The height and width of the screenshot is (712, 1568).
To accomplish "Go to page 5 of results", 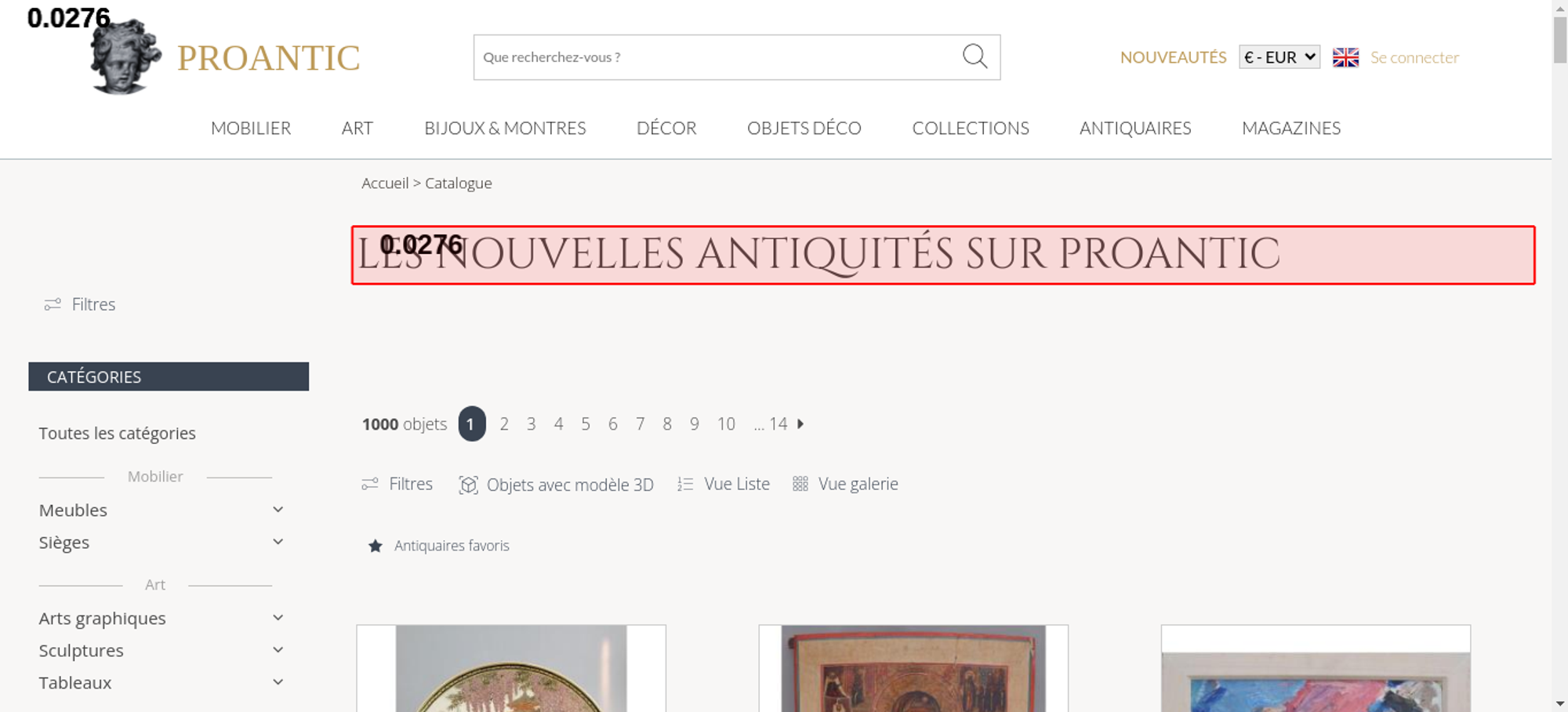I will 586,424.
